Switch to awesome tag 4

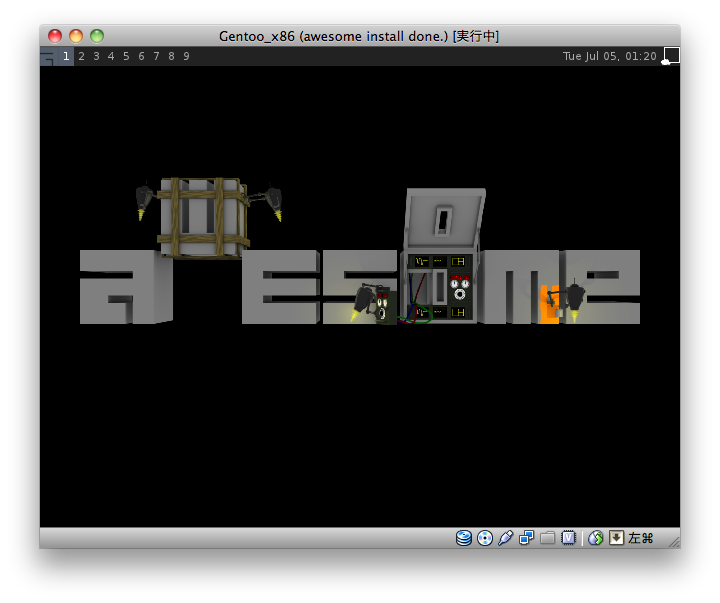(x=111, y=56)
